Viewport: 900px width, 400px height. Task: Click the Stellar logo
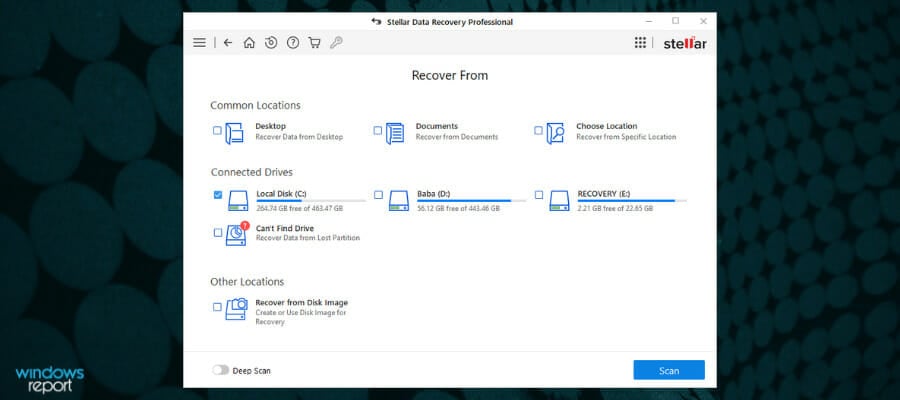pyautogui.click(x=685, y=44)
